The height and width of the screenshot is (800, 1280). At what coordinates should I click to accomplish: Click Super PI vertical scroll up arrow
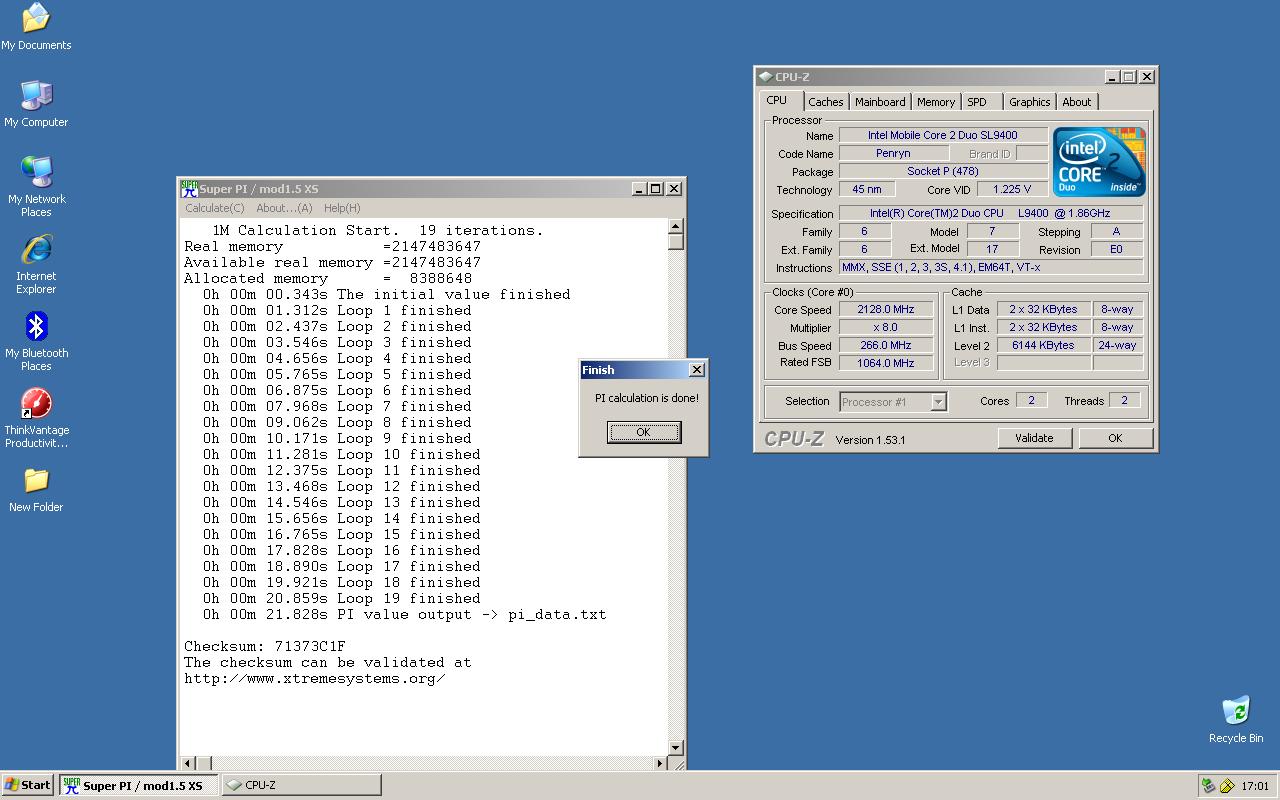(675, 227)
